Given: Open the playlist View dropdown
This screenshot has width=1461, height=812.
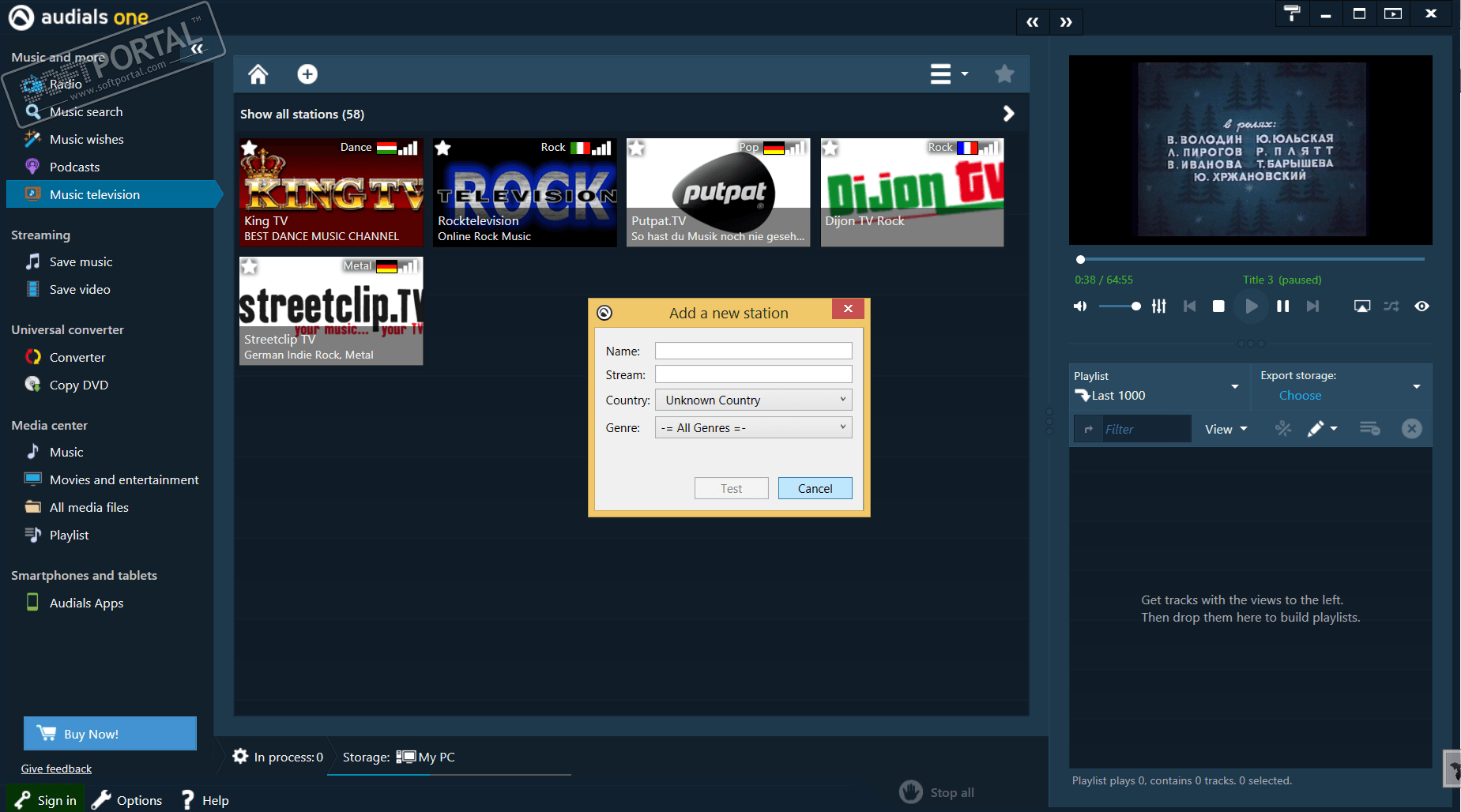Looking at the screenshot, I should 1226,429.
